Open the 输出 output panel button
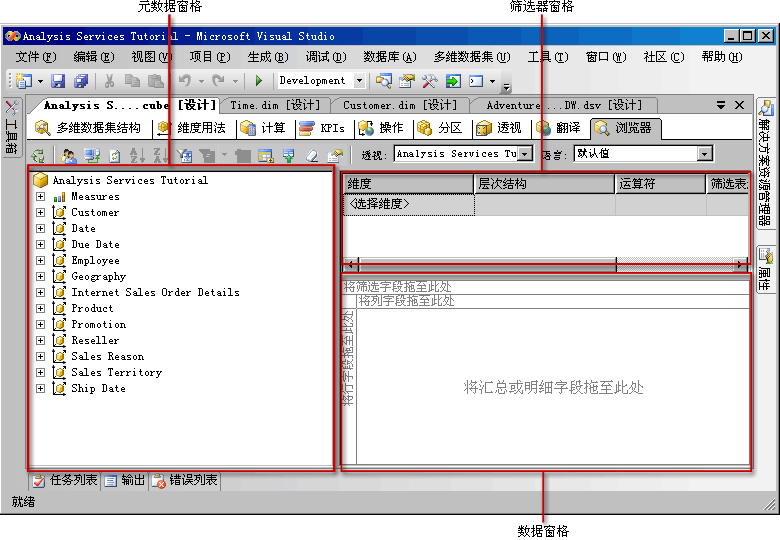Image resolution: width=780 pixels, height=540 pixels. point(125,480)
